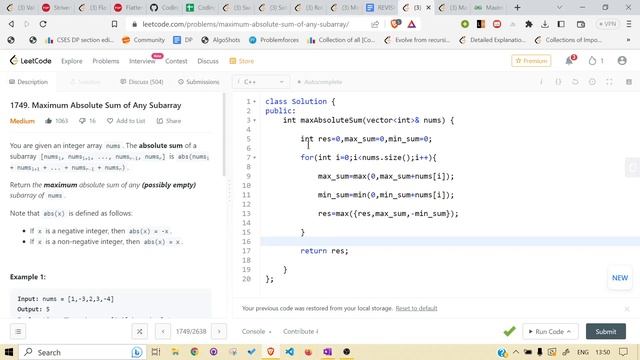Open the problem list hamburger icon

[18, 331]
